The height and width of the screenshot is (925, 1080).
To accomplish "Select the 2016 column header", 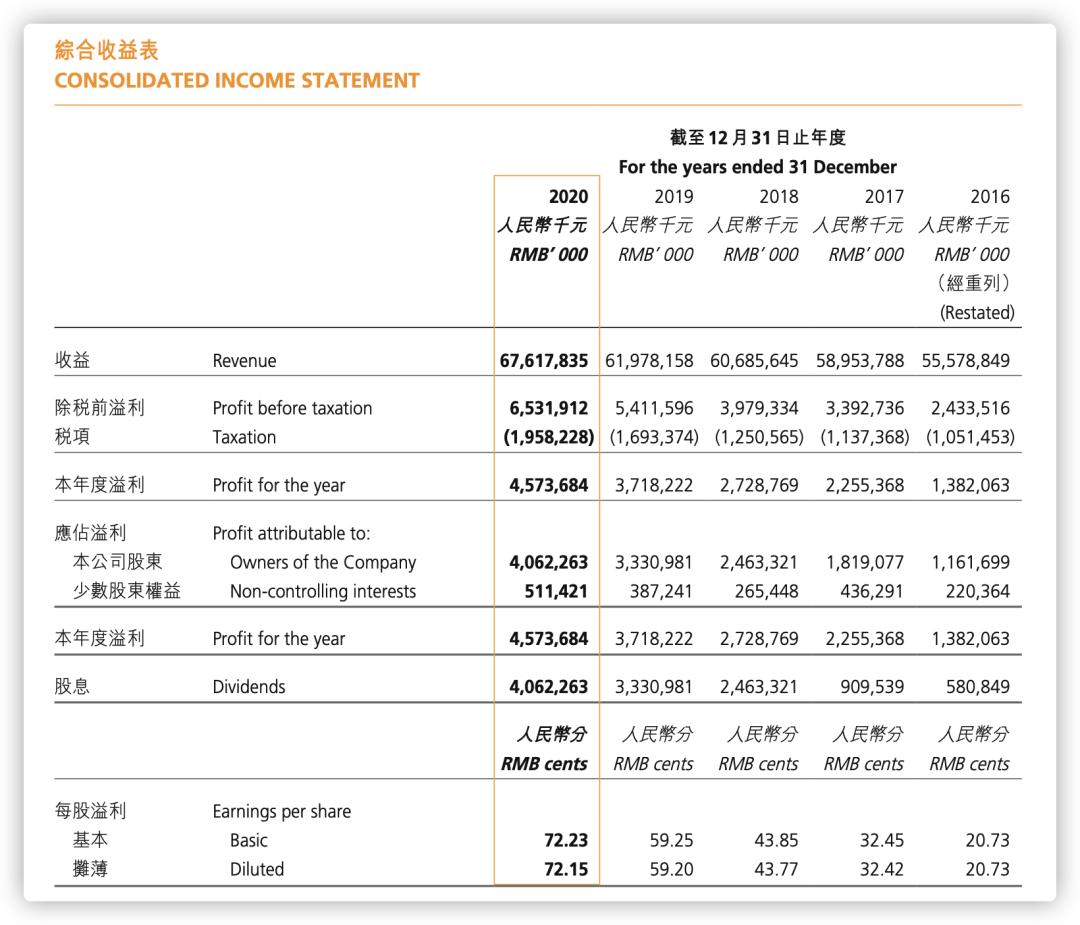I will tap(989, 197).
